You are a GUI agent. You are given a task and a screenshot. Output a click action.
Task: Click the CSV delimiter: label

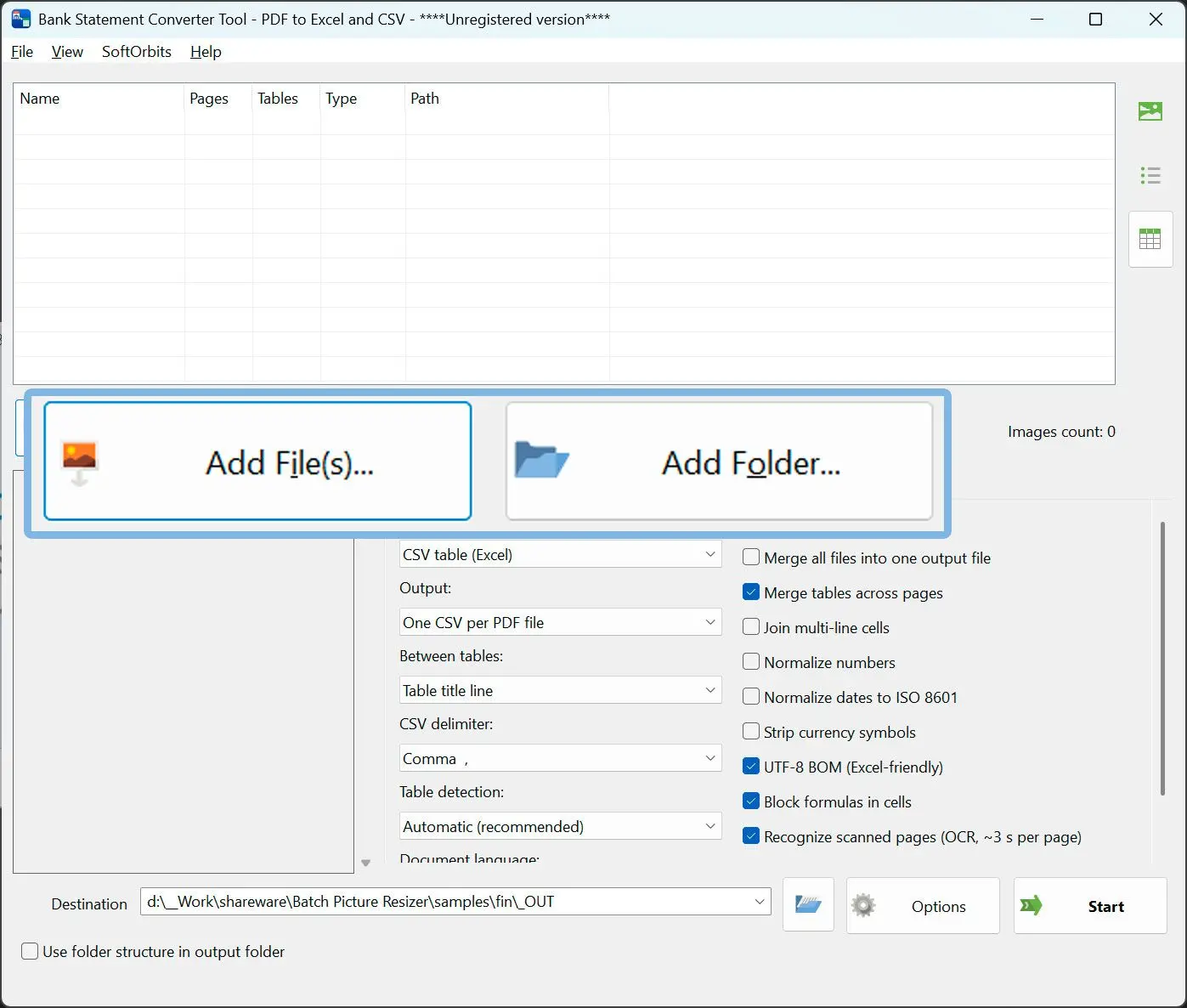coord(446,724)
